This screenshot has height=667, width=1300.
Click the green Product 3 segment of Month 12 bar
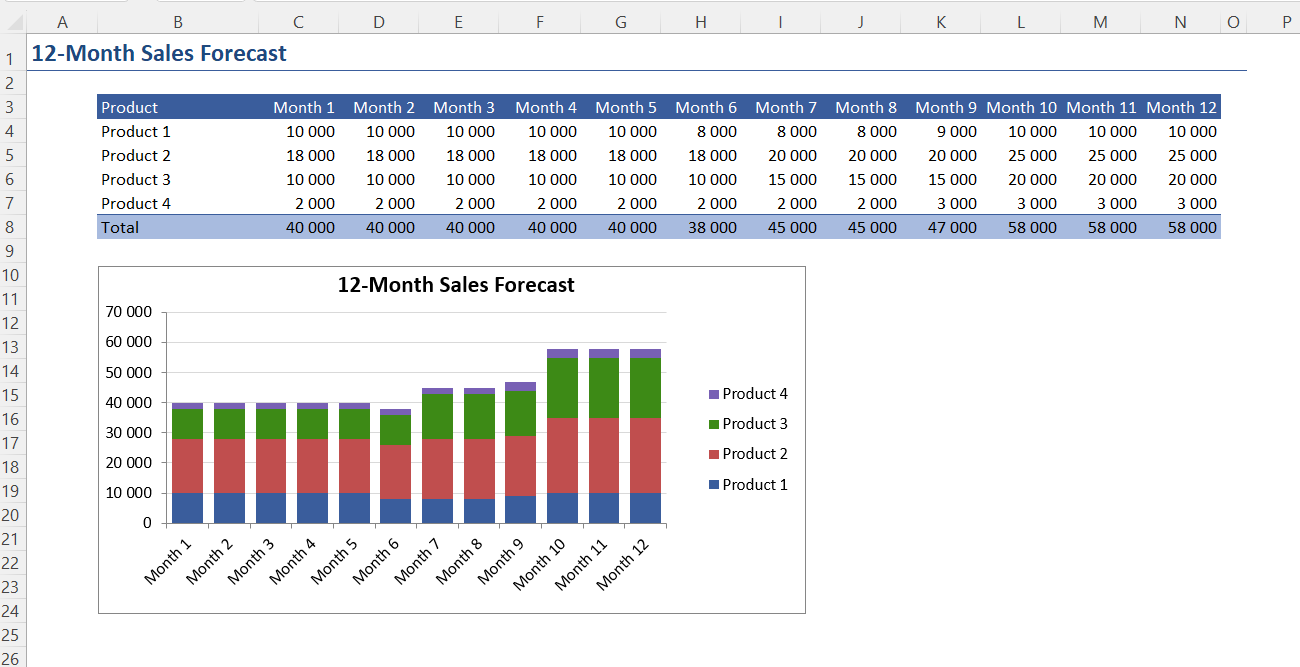click(645, 388)
